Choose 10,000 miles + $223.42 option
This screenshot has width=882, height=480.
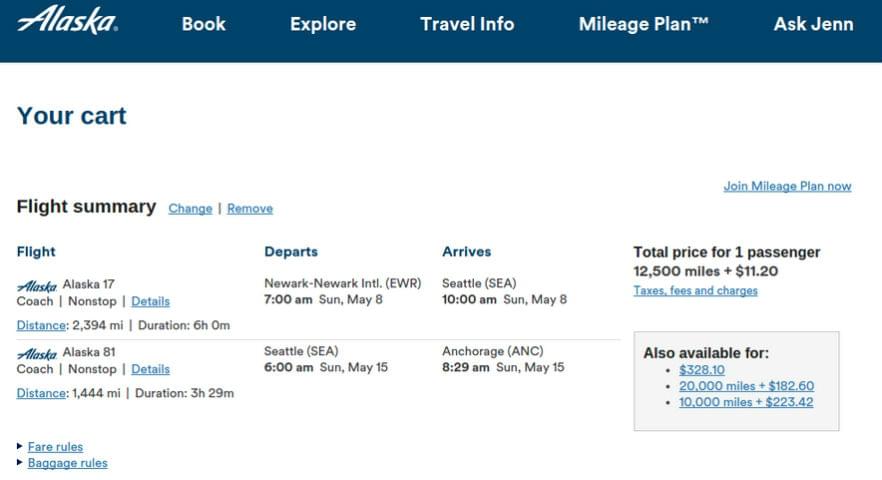(746, 402)
